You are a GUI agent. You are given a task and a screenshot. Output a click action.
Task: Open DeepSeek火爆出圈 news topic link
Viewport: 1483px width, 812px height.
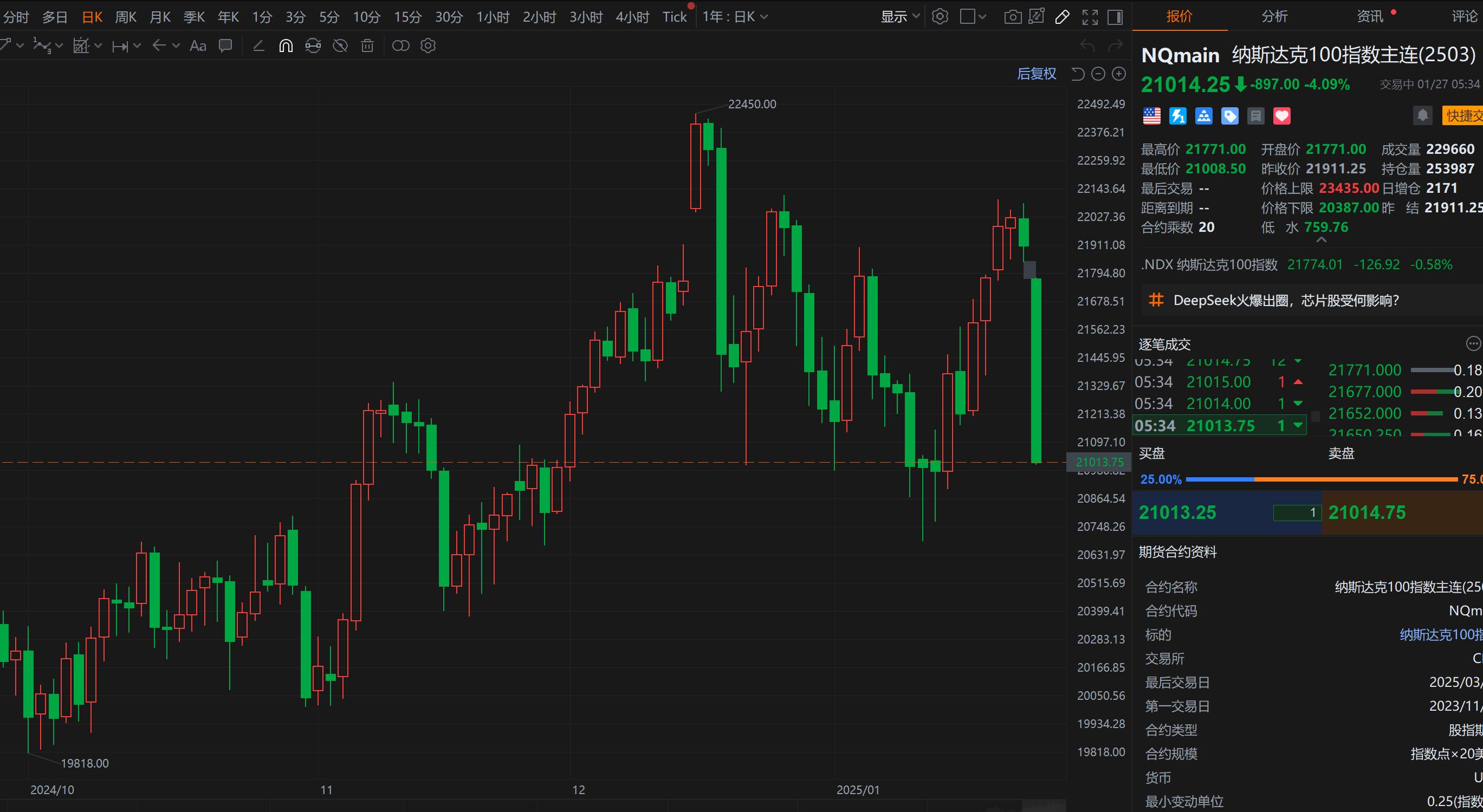pos(1286,300)
